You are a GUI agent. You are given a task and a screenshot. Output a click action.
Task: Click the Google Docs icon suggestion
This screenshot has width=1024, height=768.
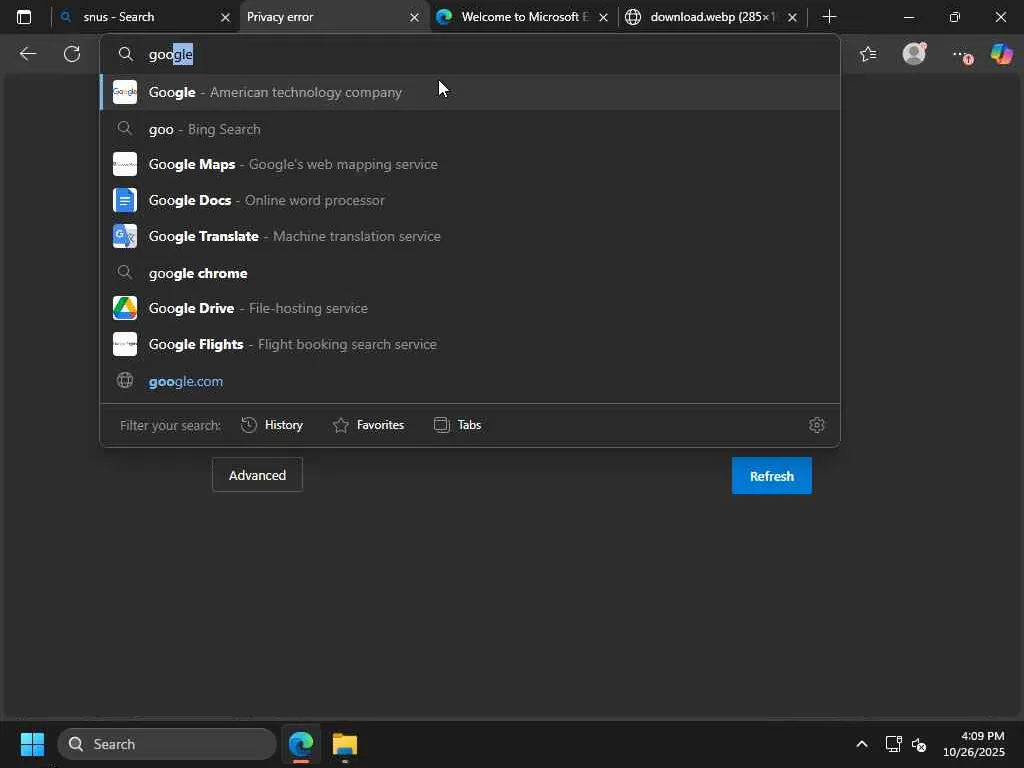(x=125, y=200)
